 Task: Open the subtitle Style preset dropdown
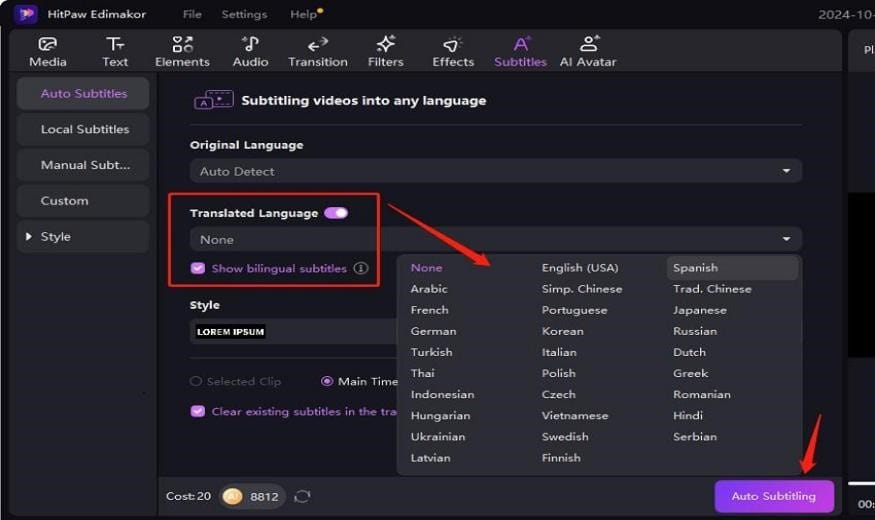pos(293,332)
